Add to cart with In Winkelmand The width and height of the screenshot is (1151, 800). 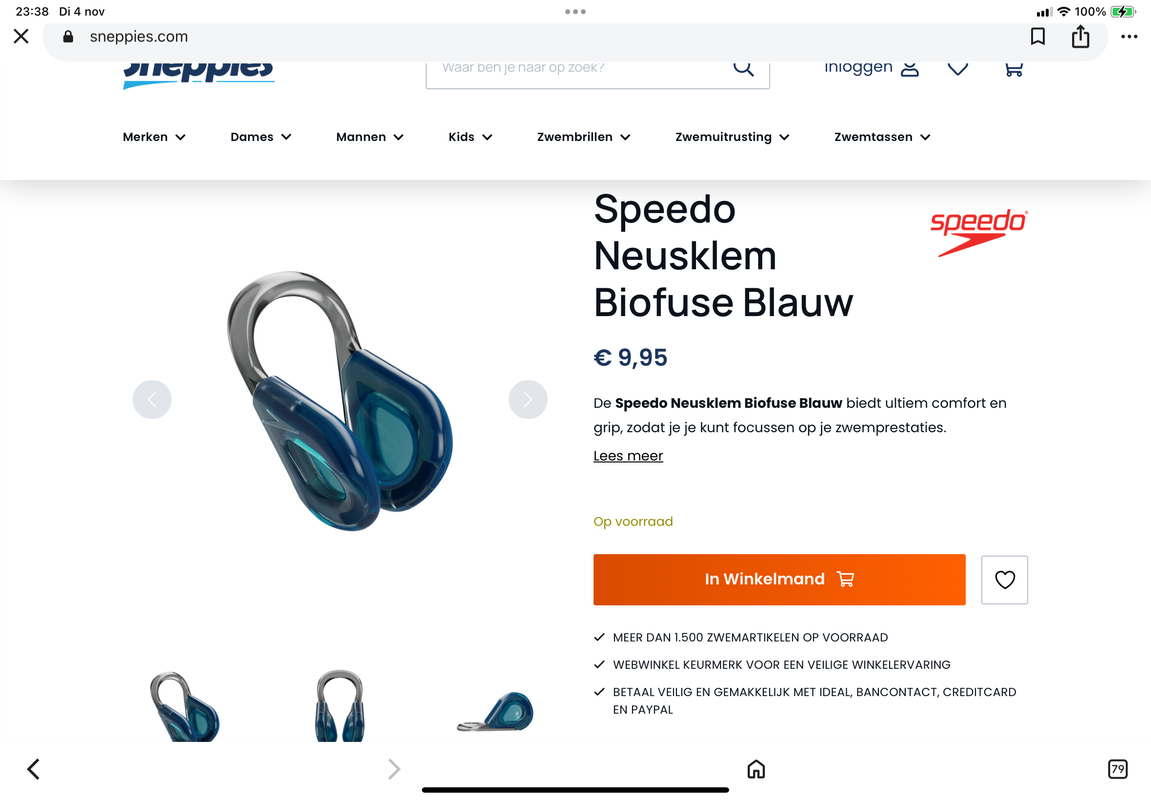tap(779, 580)
